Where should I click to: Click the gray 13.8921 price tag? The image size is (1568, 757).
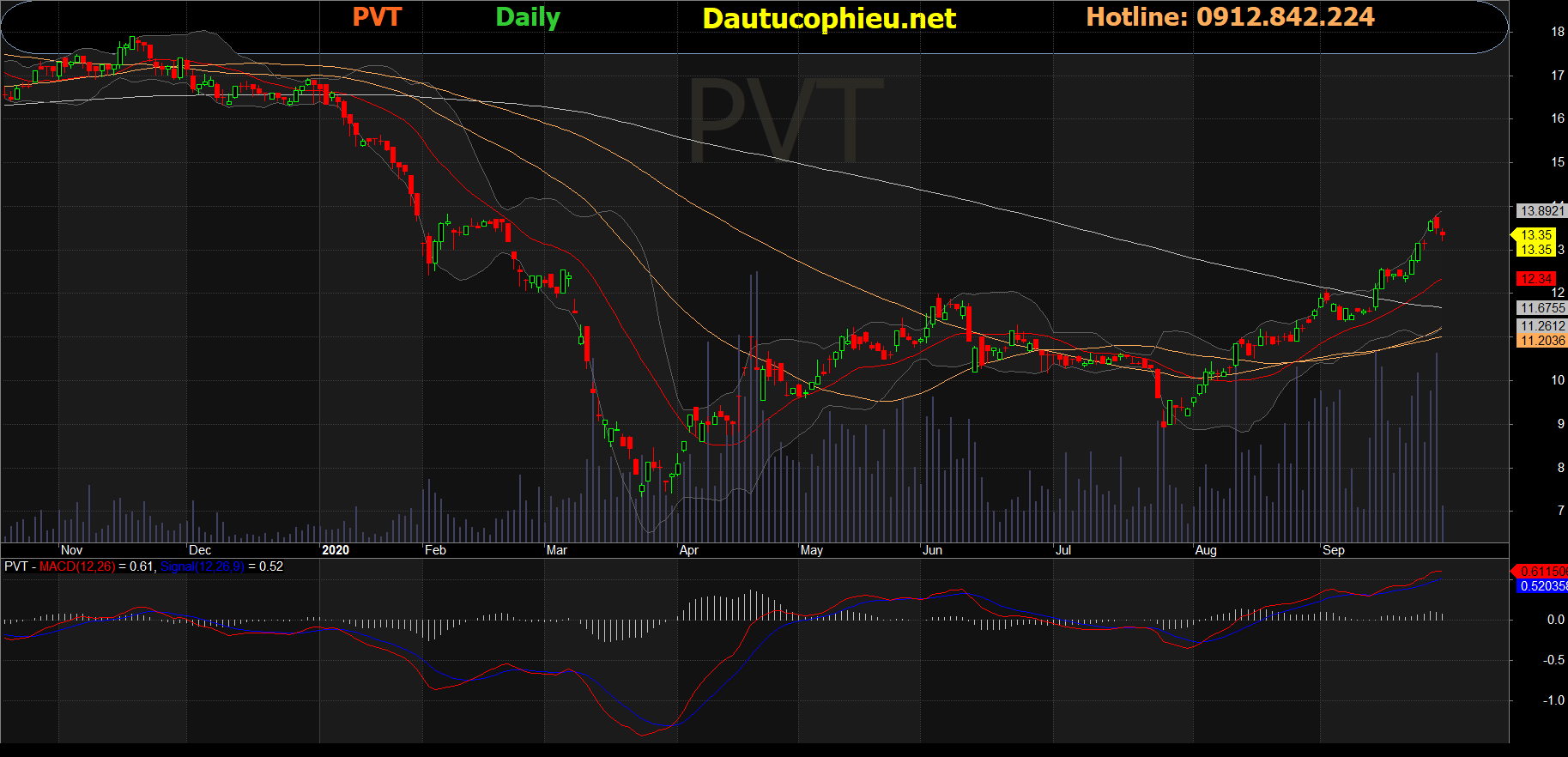(x=1542, y=211)
